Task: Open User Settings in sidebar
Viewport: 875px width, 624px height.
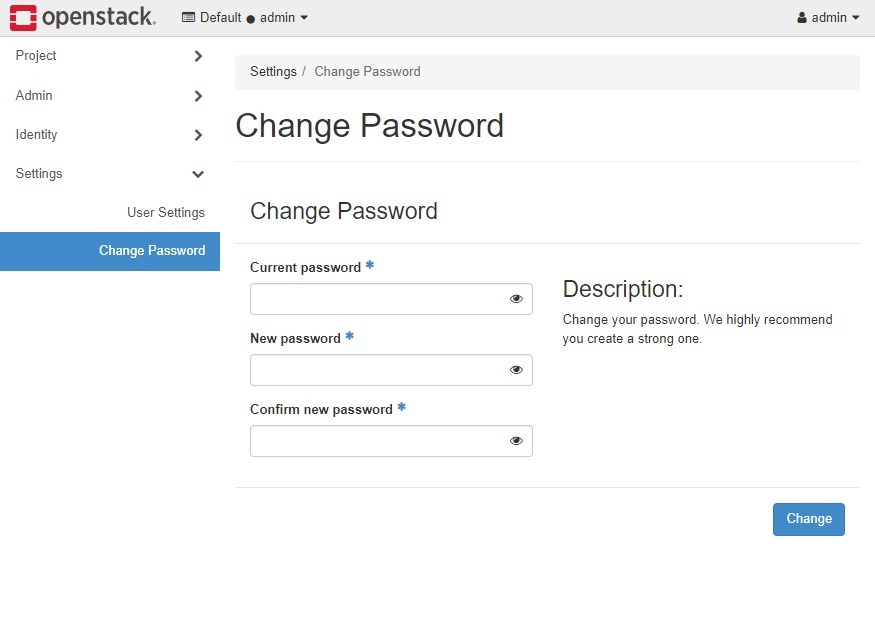Action: click(x=166, y=213)
